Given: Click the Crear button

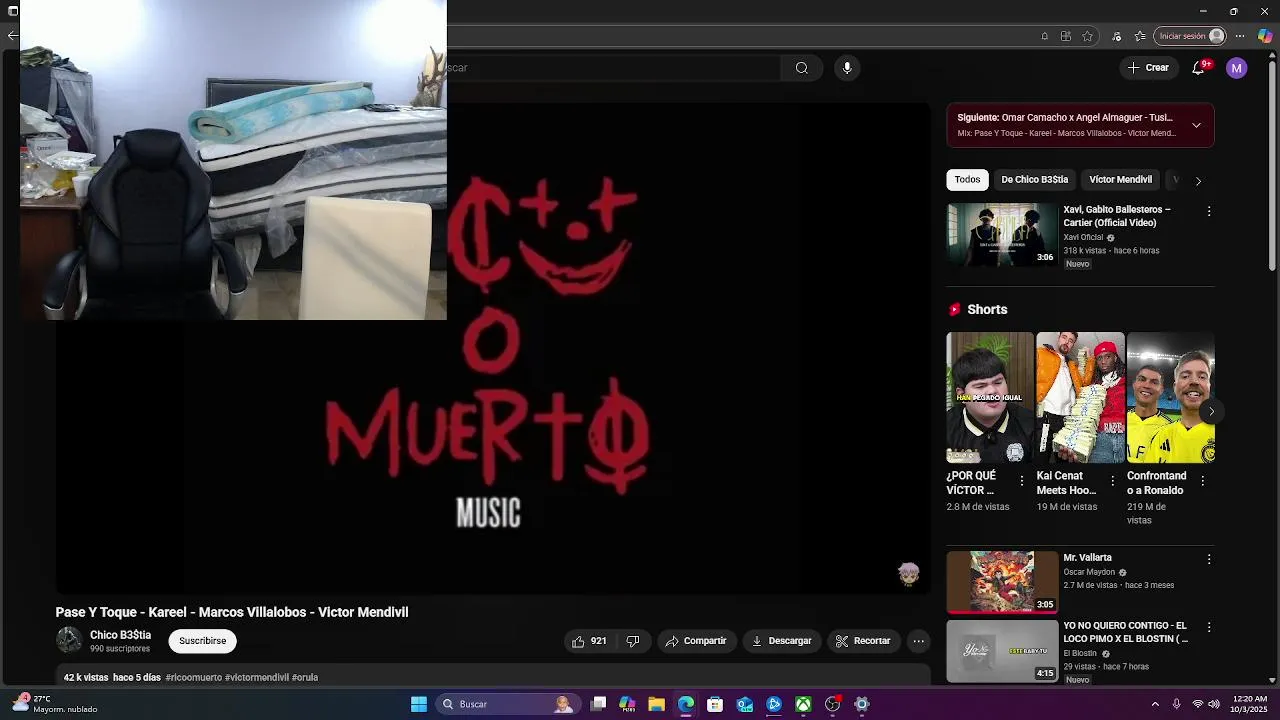Looking at the screenshot, I should pos(1148,68).
